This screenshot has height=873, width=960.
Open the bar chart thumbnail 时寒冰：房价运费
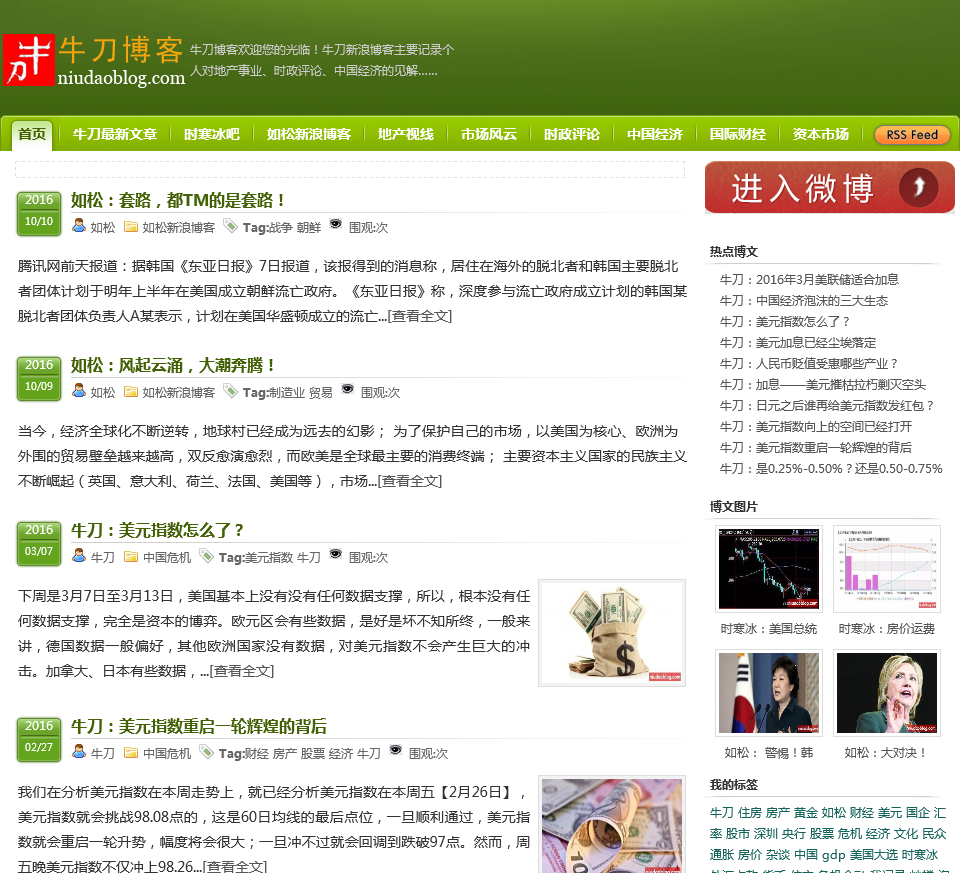tap(887, 568)
